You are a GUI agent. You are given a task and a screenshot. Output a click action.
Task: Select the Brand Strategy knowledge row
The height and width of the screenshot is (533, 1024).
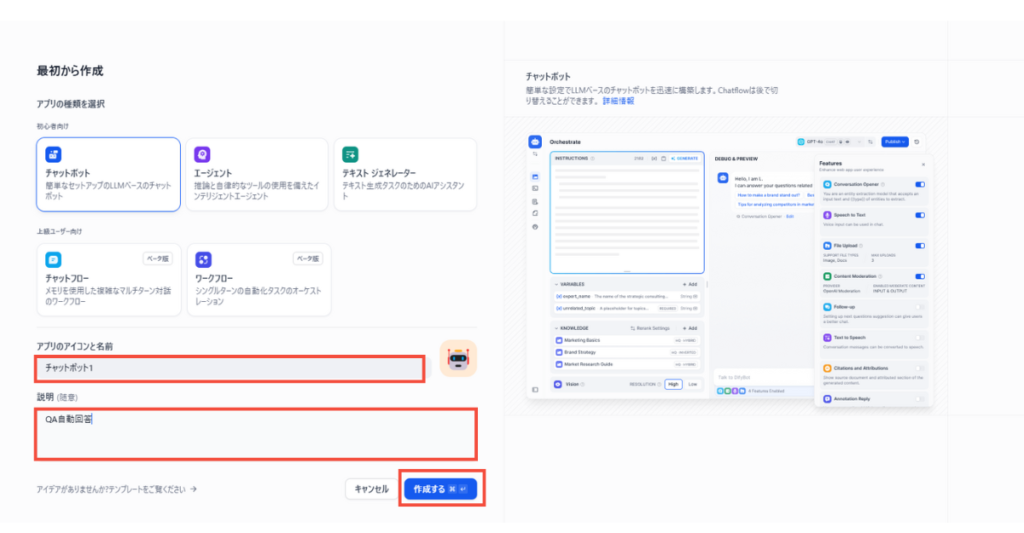point(626,353)
